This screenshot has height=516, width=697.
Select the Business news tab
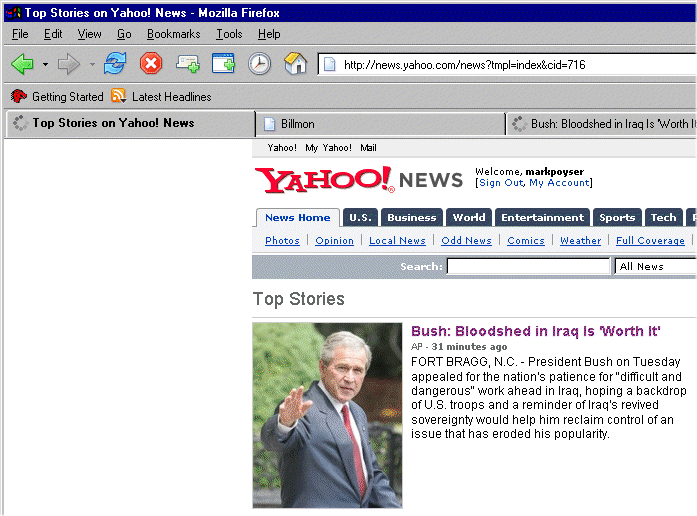412,218
